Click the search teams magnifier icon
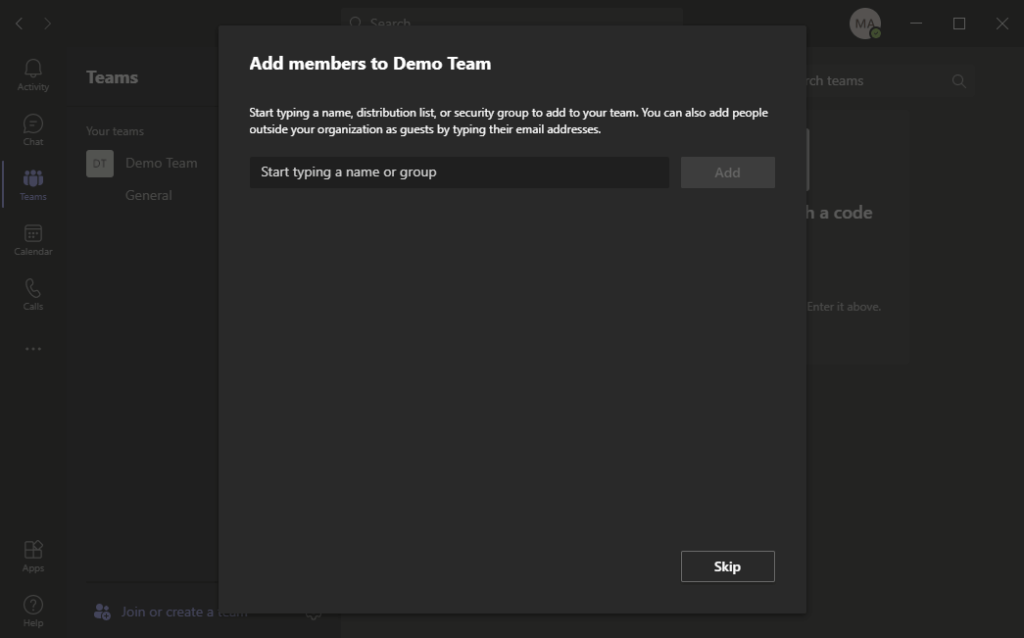 click(x=958, y=81)
